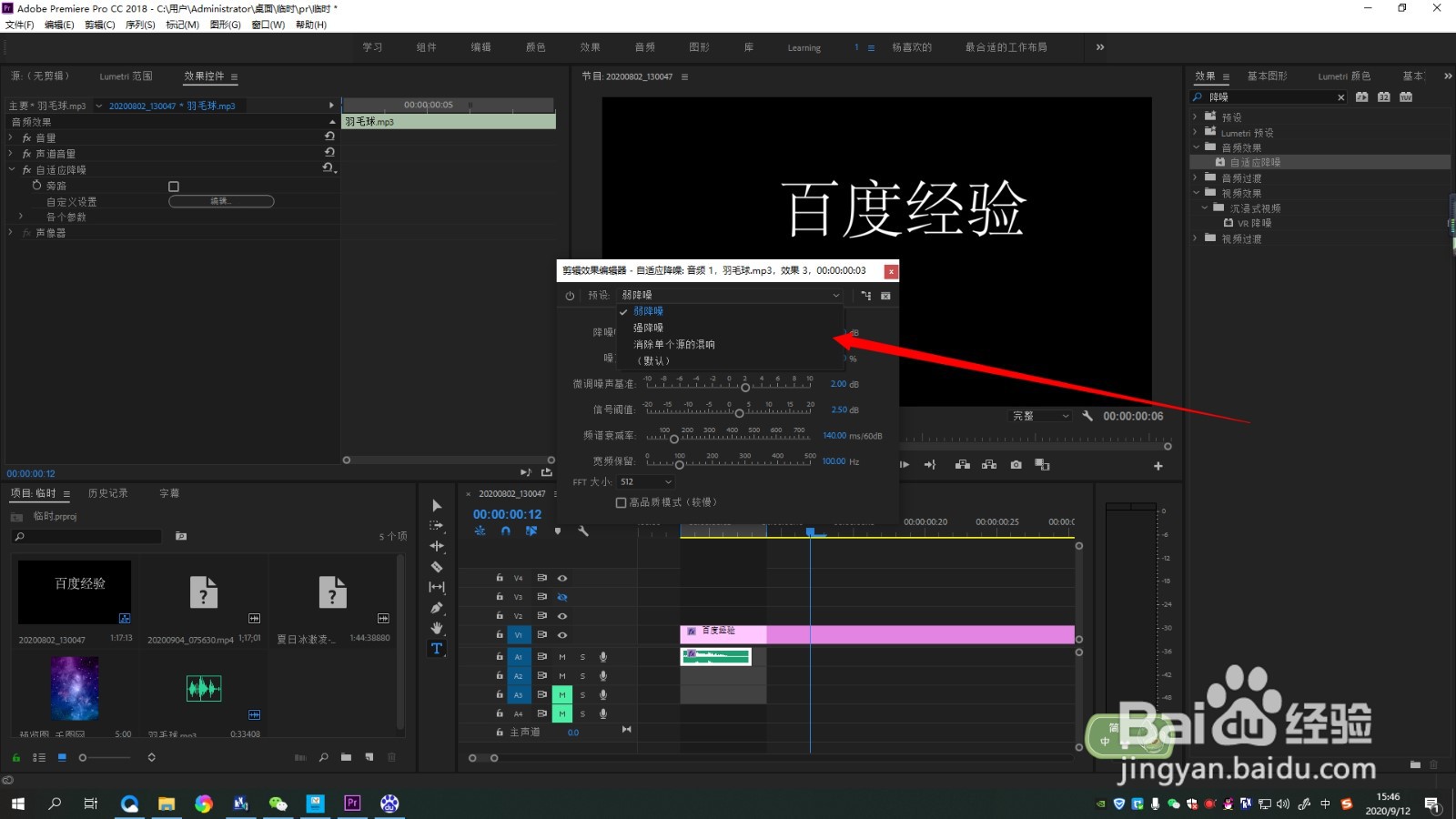
Task: Click the 编辑 custom setup button
Action: [221, 201]
